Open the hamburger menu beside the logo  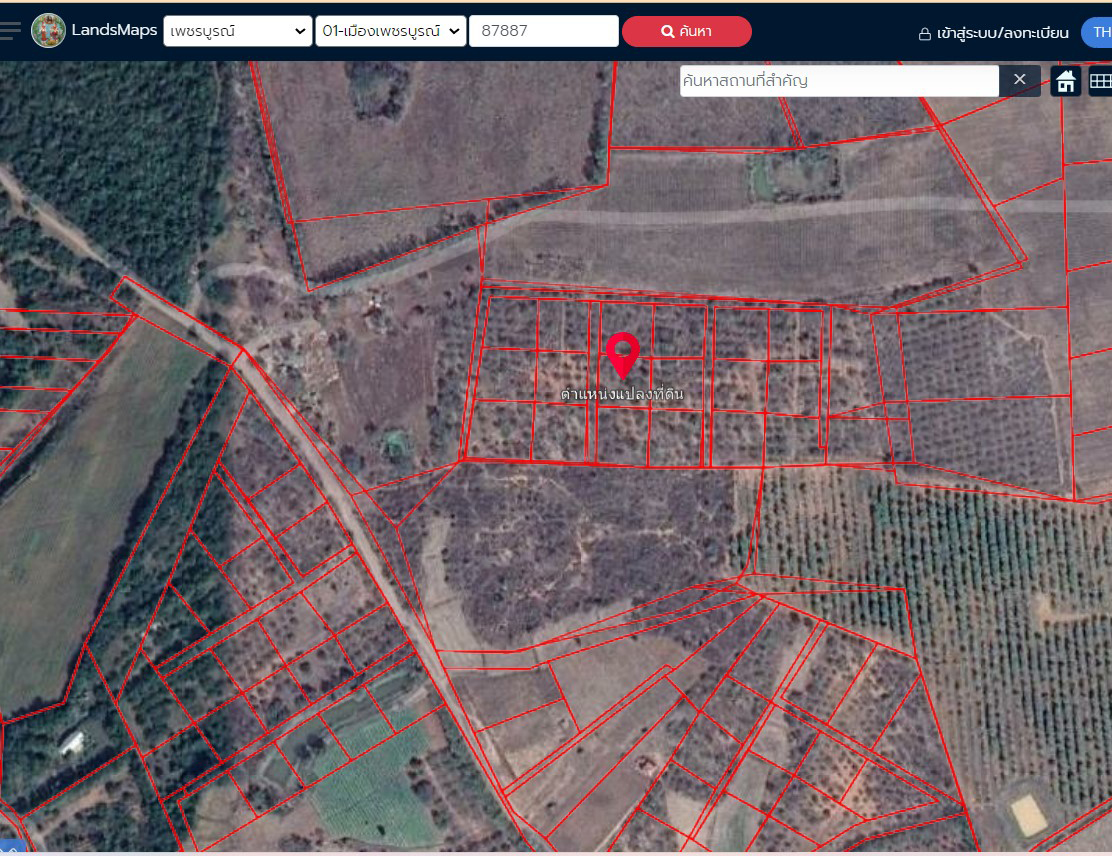point(10,30)
